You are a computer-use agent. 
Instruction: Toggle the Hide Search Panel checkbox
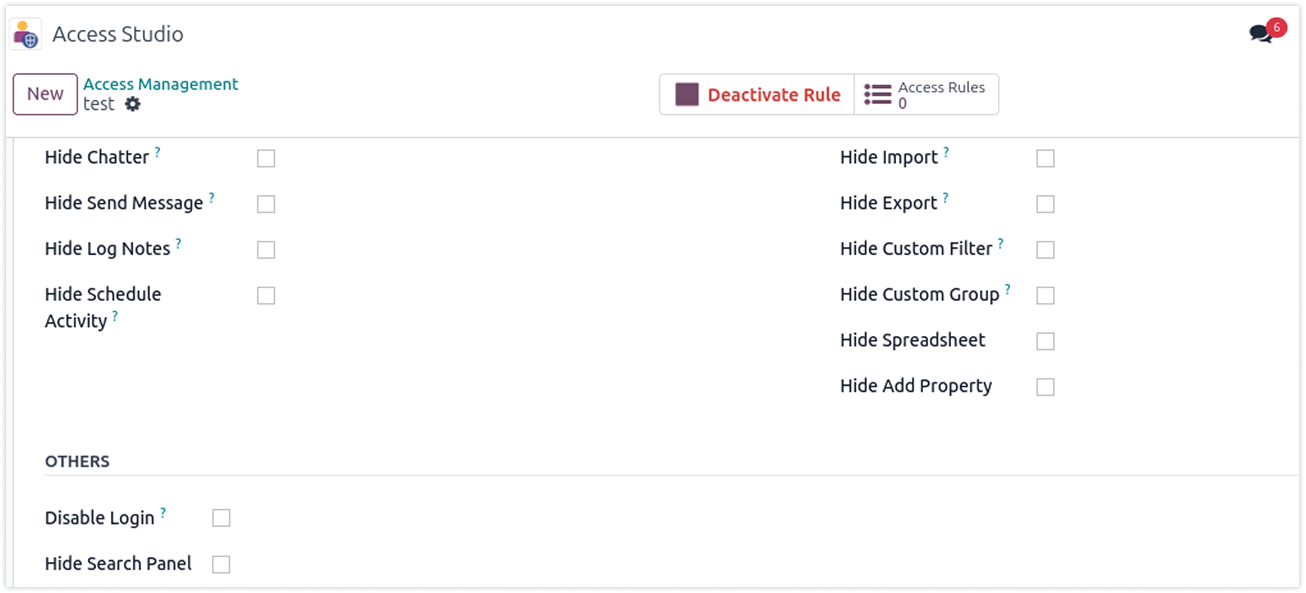click(x=221, y=564)
